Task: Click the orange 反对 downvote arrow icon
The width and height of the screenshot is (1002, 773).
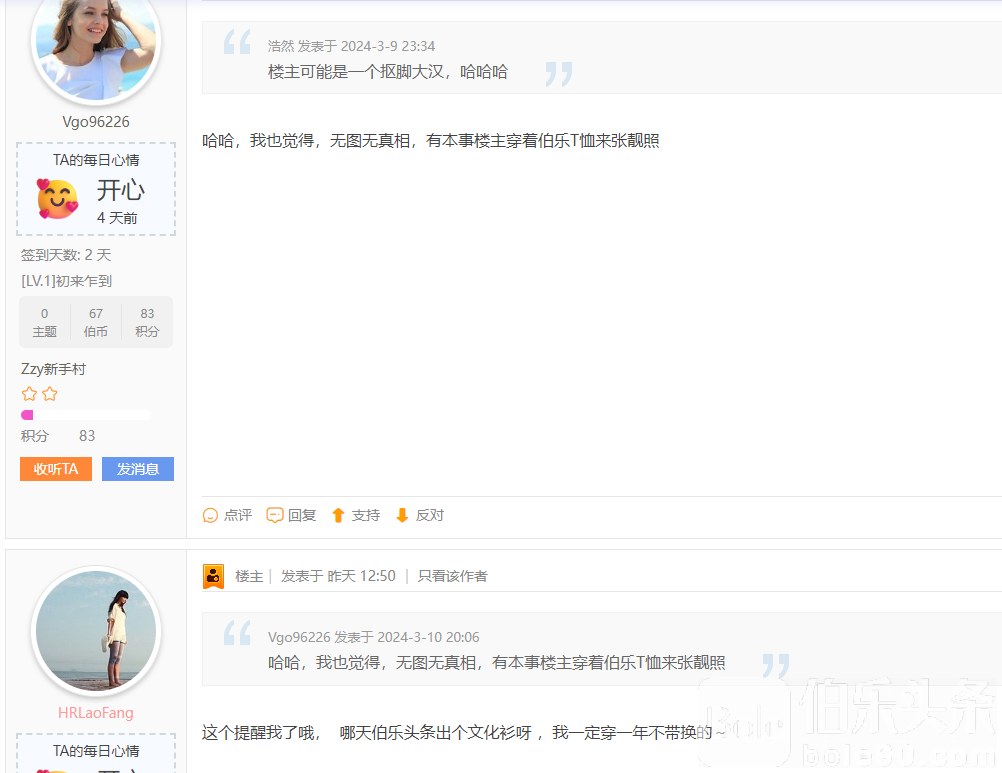Action: [400, 515]
